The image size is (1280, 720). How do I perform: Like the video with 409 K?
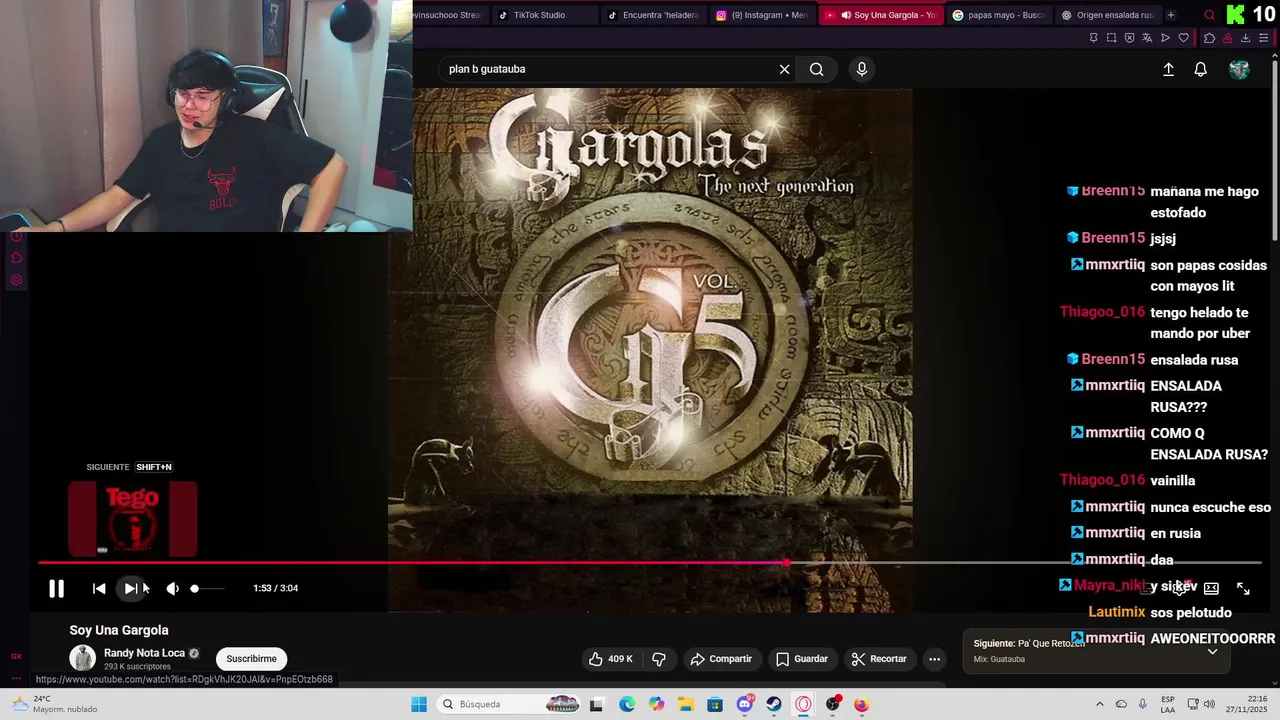[x=610, y=659]
